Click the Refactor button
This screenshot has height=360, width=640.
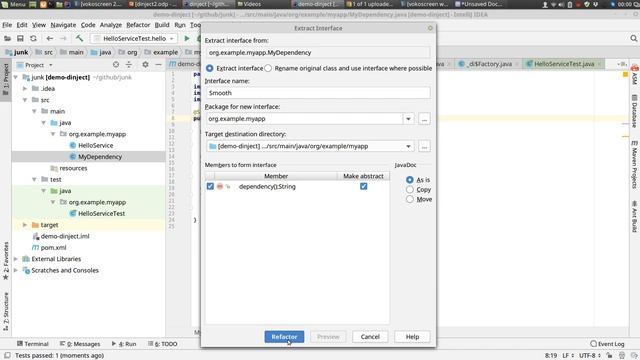click(x=284, y=337)
